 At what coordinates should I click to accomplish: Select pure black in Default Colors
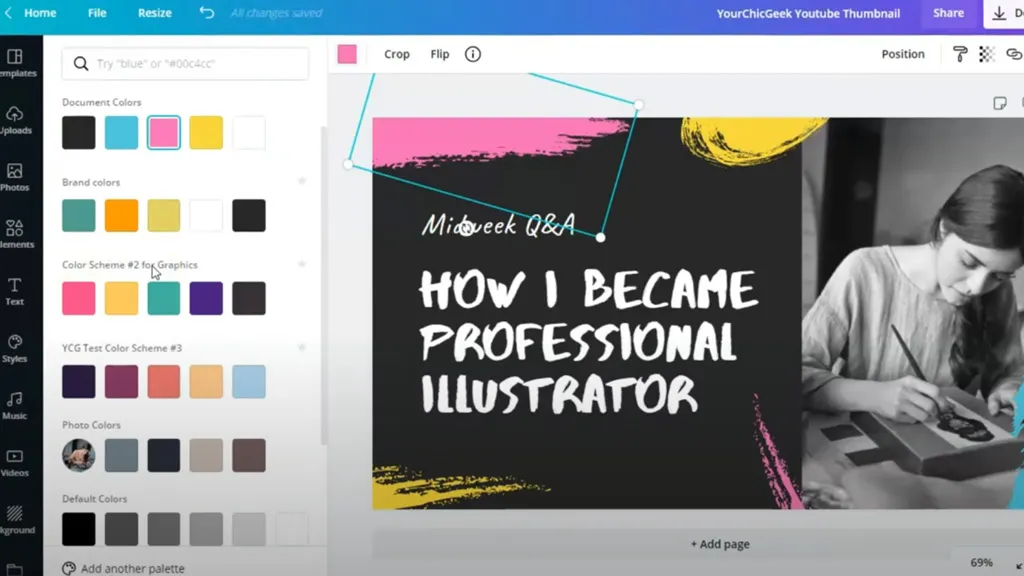(x=79, y=529)
